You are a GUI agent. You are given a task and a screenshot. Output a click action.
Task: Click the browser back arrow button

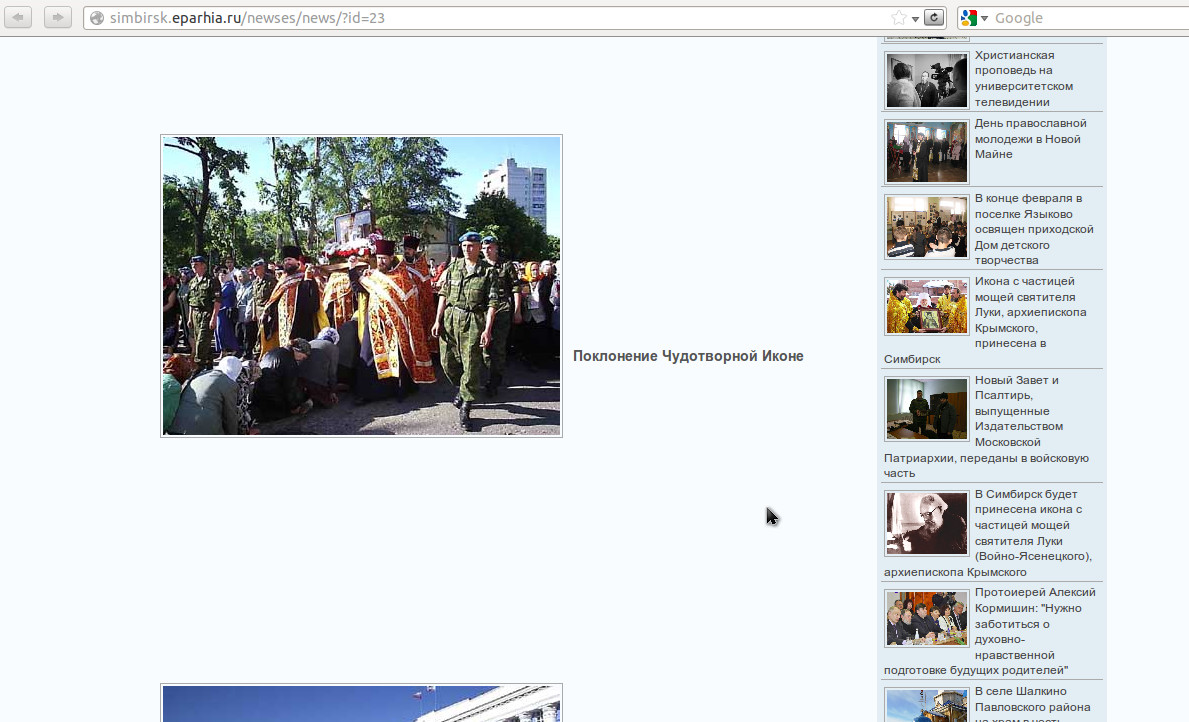click(x=18, y=17)
